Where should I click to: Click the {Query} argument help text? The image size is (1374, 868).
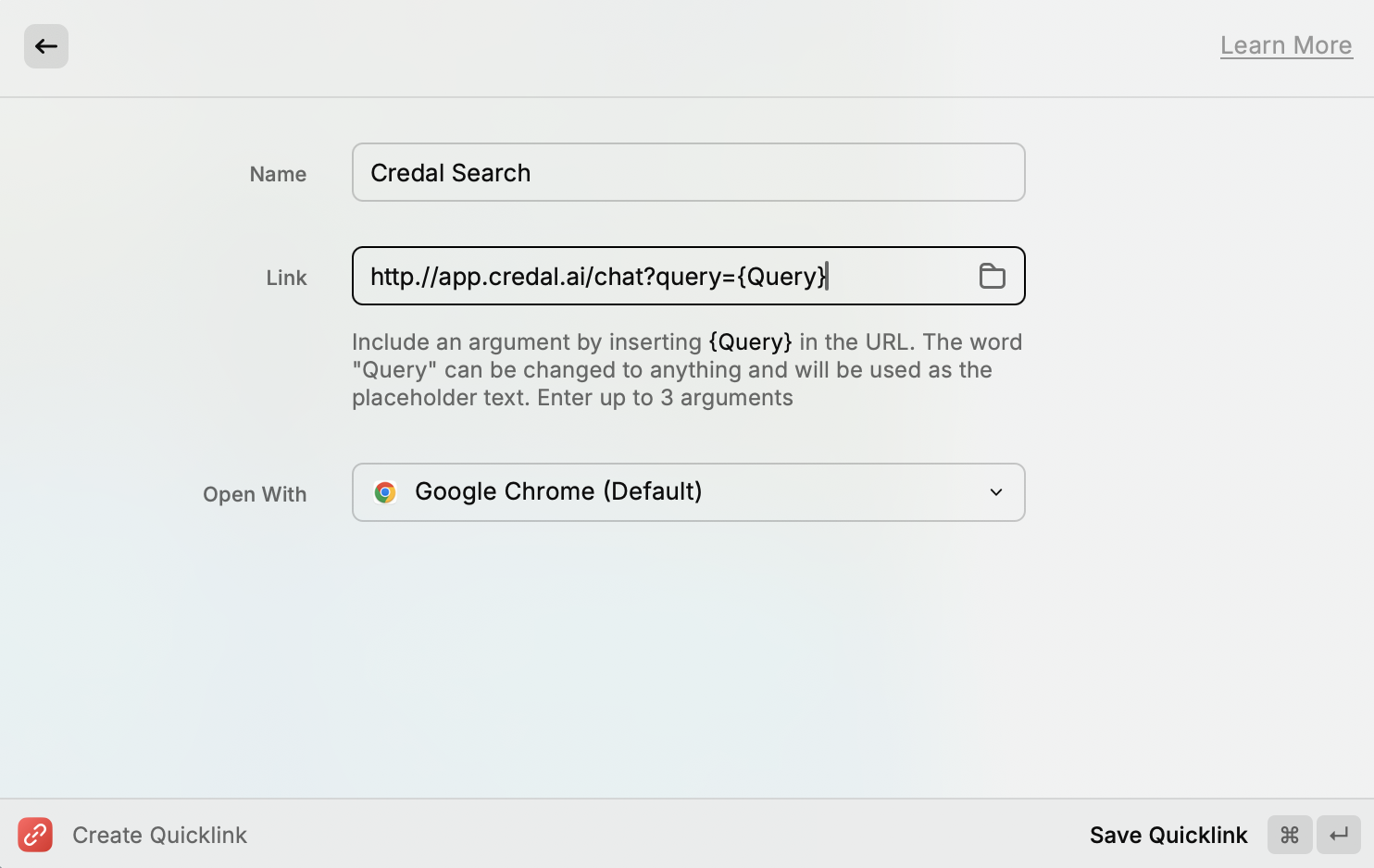click(x=687, y=369)
